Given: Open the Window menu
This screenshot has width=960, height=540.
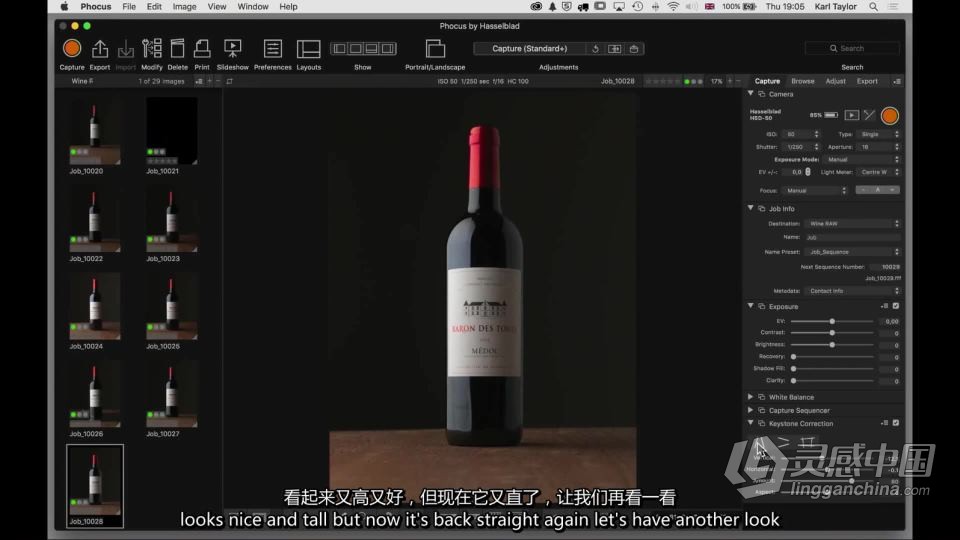Looking at the screenshot, I should coord(253,7).
